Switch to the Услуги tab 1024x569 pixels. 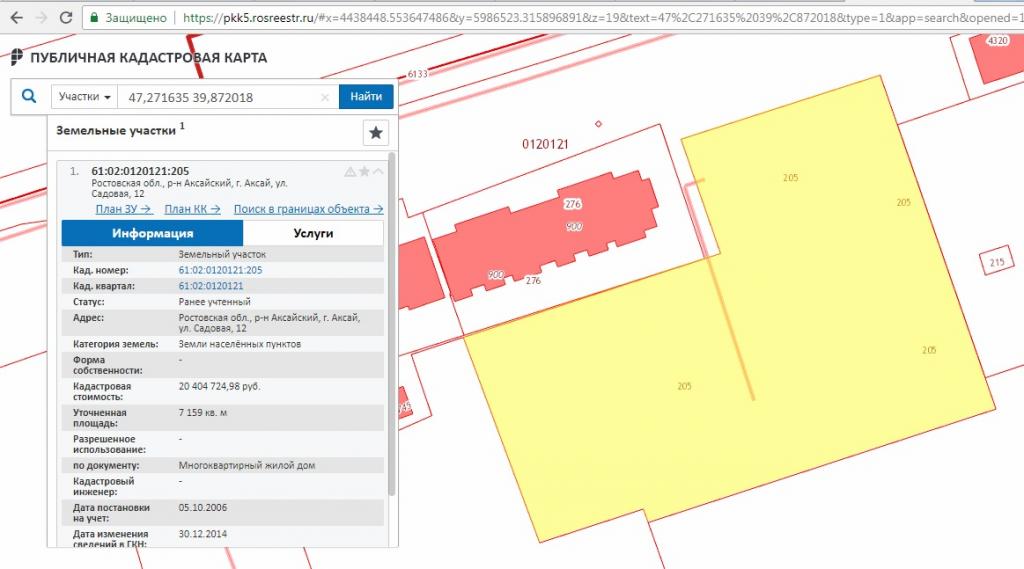coord(313,233)
